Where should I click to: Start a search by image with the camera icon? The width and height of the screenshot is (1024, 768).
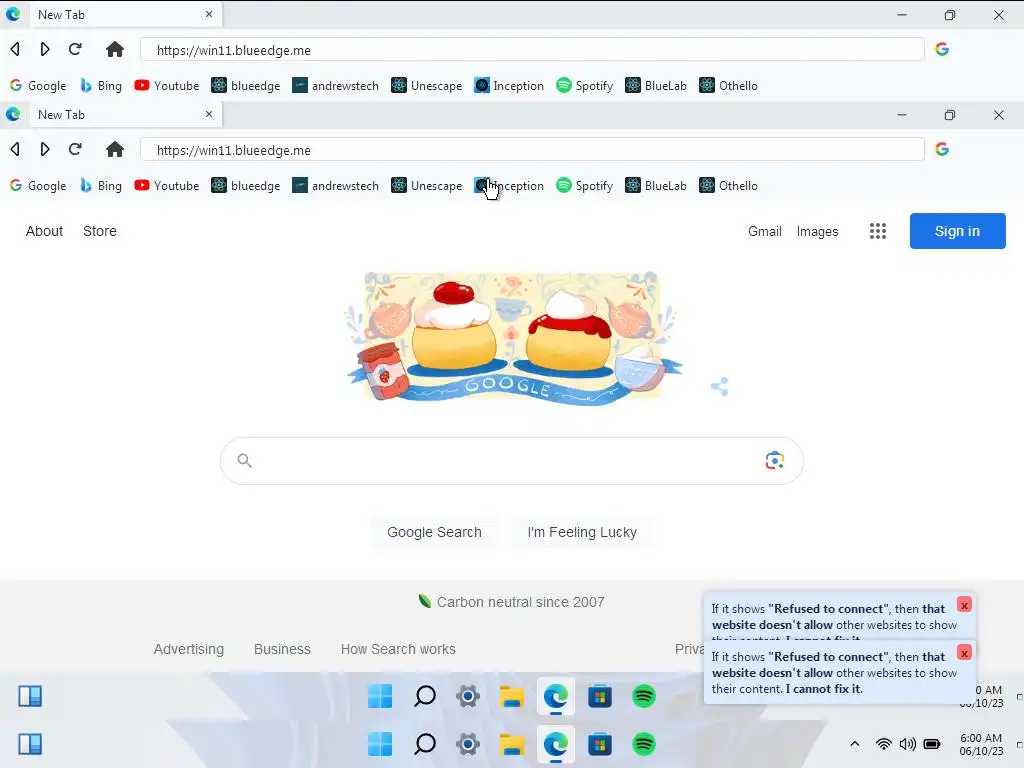[x=775, y=460]
